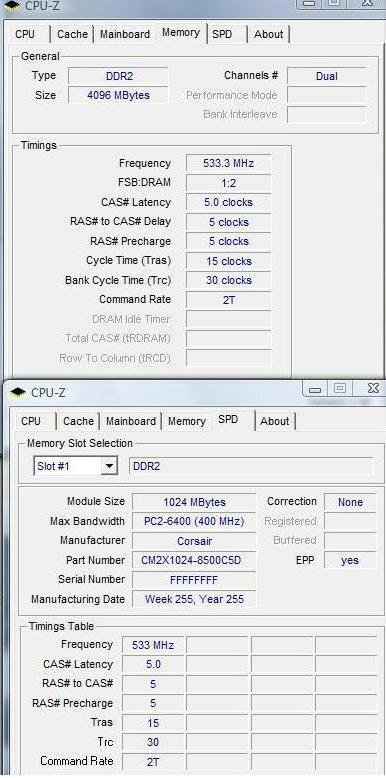Click the Cycle Time (Tras) 15 clocks value

click(x=228, y=261)
